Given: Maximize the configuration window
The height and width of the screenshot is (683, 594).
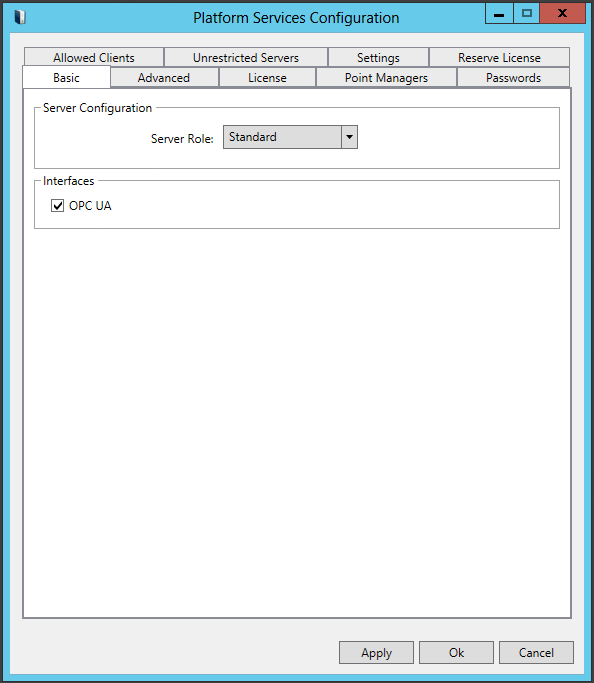Looking at the screenshot, I should pyautogui.click(x=526, y=14).
